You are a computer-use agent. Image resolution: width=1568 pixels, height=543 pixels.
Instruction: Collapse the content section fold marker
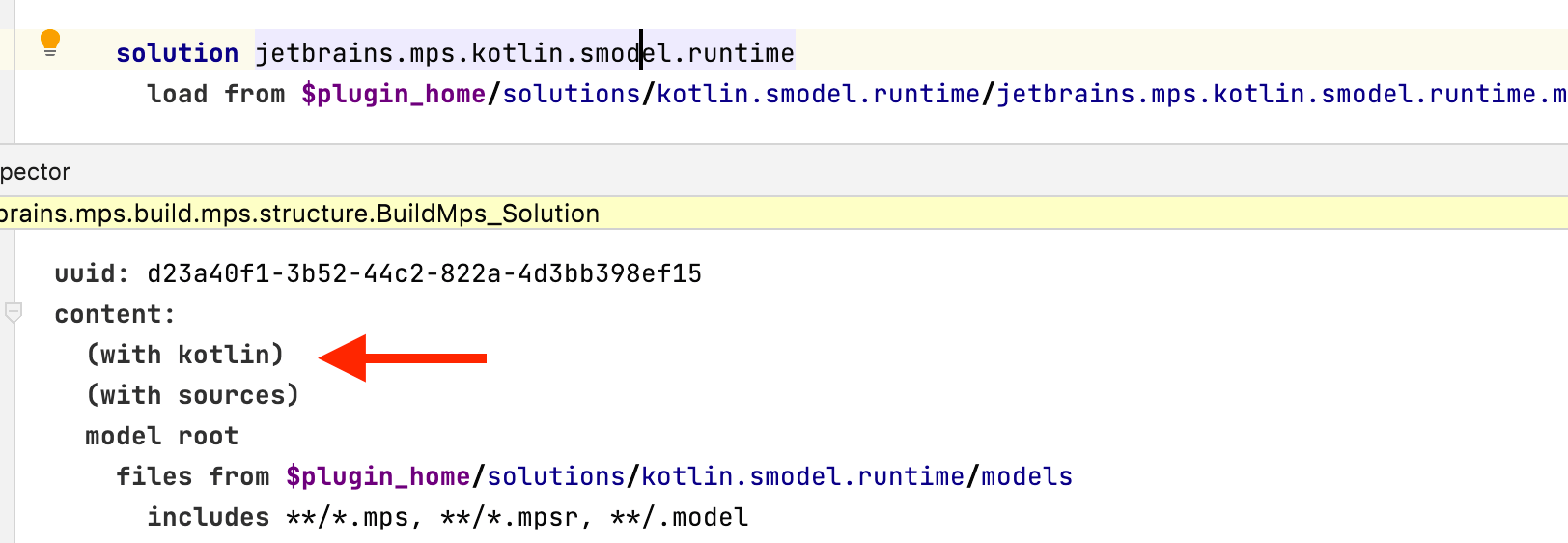14,313
